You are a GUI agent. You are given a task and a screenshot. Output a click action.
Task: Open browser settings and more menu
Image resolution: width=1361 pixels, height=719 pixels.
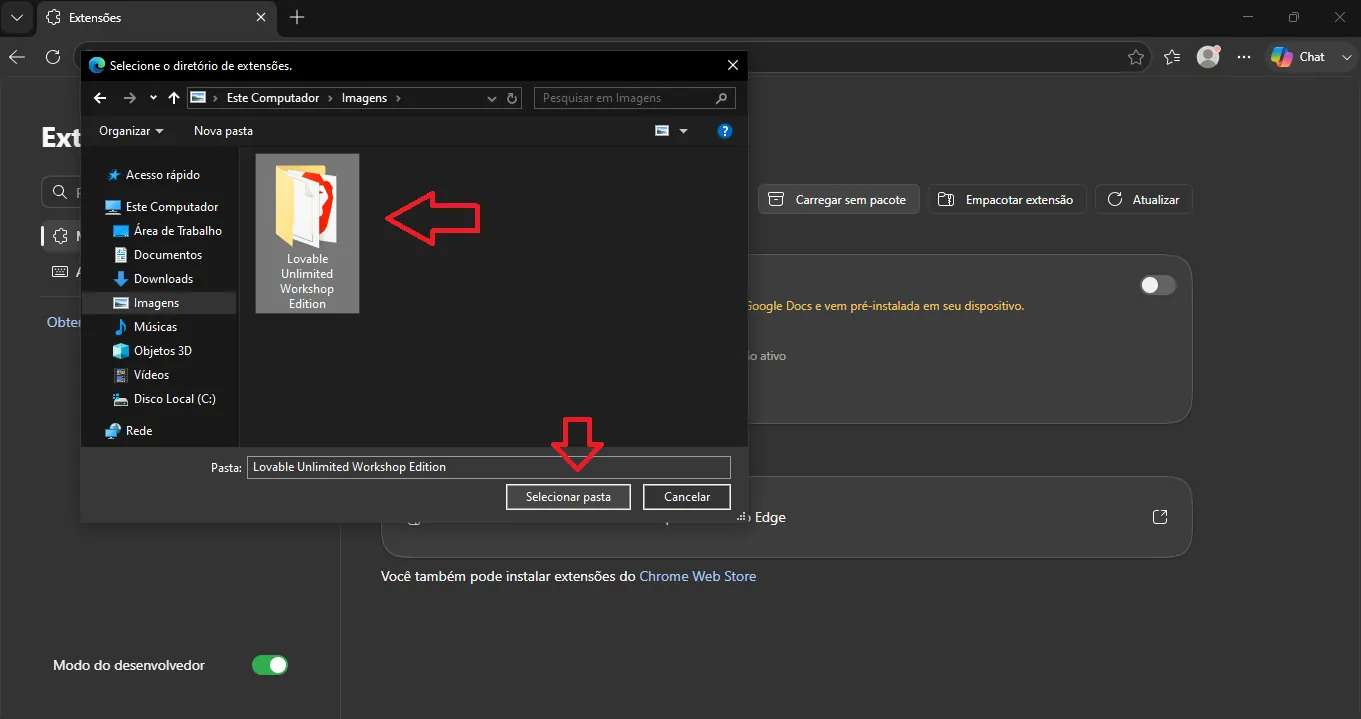coord(1244,57)
